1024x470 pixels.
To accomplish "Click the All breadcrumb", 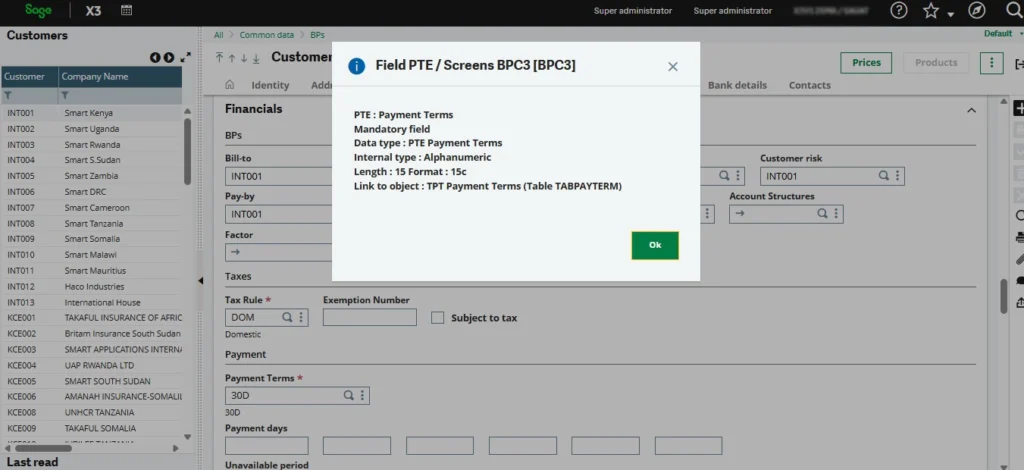I will (x=218, y=35).
